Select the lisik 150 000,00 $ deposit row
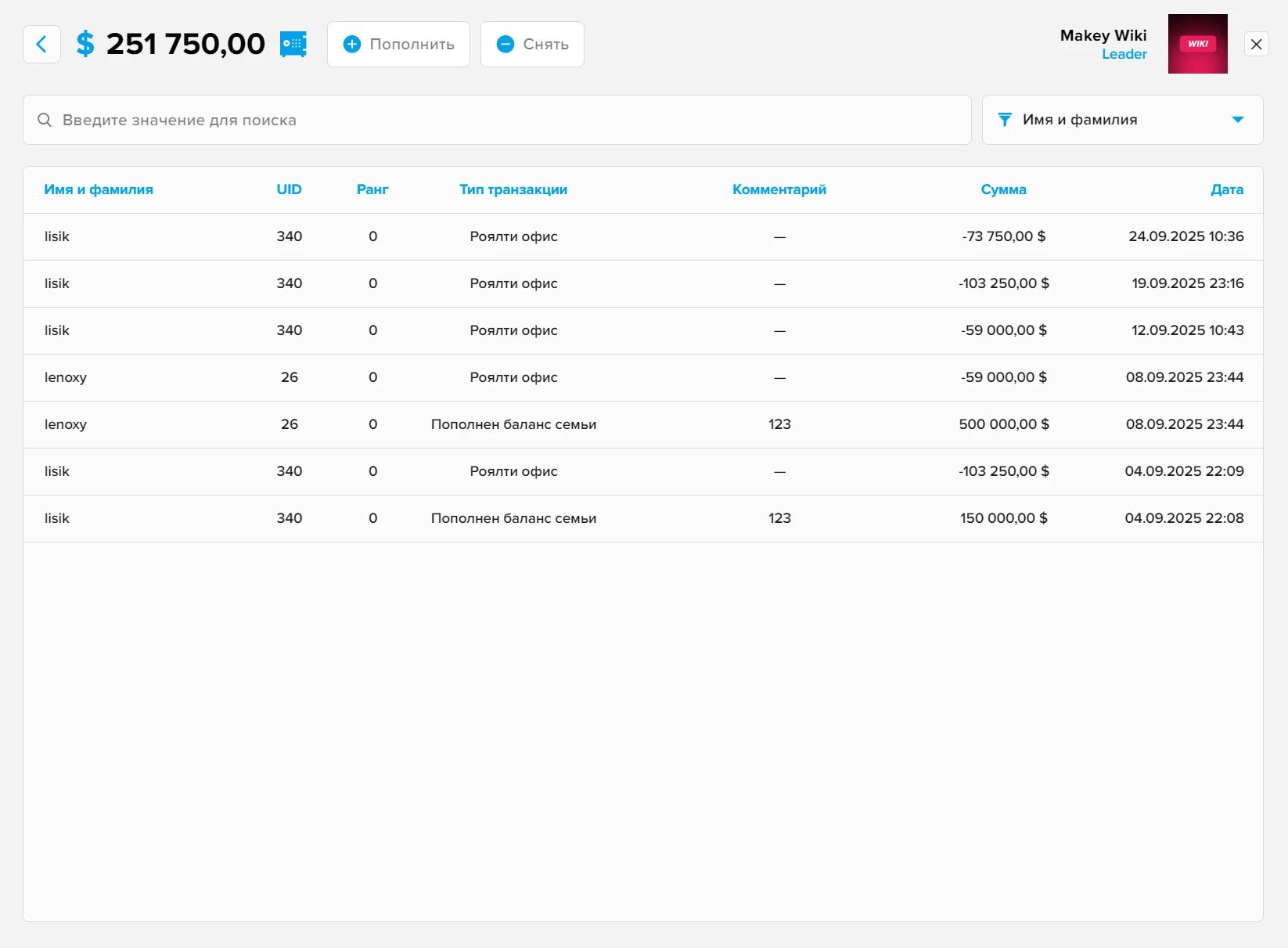 click(x=642, y=518)
